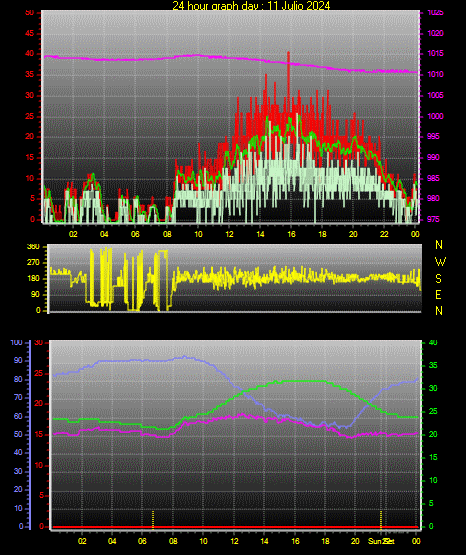The width and height of the screenshot is (466, 555).
Task: Select the S compass label
Action: [438, 279]
